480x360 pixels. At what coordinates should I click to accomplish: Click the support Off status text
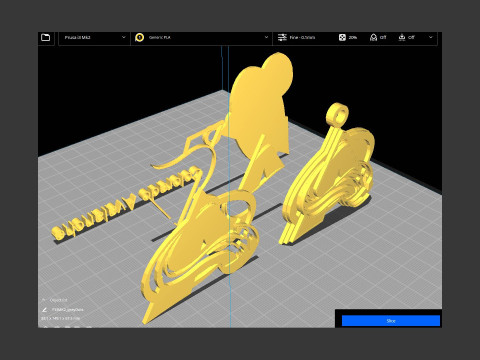[x=383, y=37]
